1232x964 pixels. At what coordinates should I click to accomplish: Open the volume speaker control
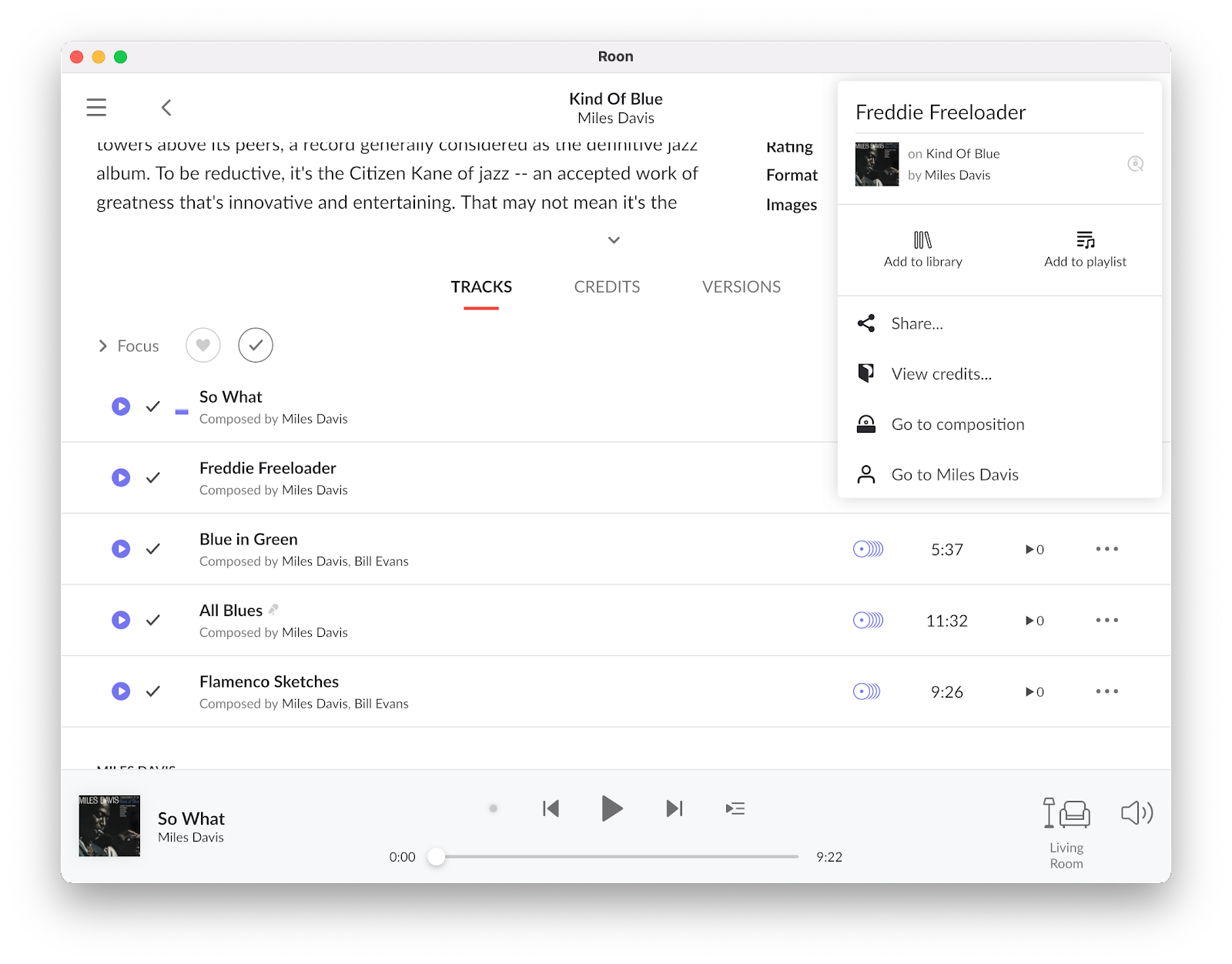pyautogui.click(x=1137, y=813)
